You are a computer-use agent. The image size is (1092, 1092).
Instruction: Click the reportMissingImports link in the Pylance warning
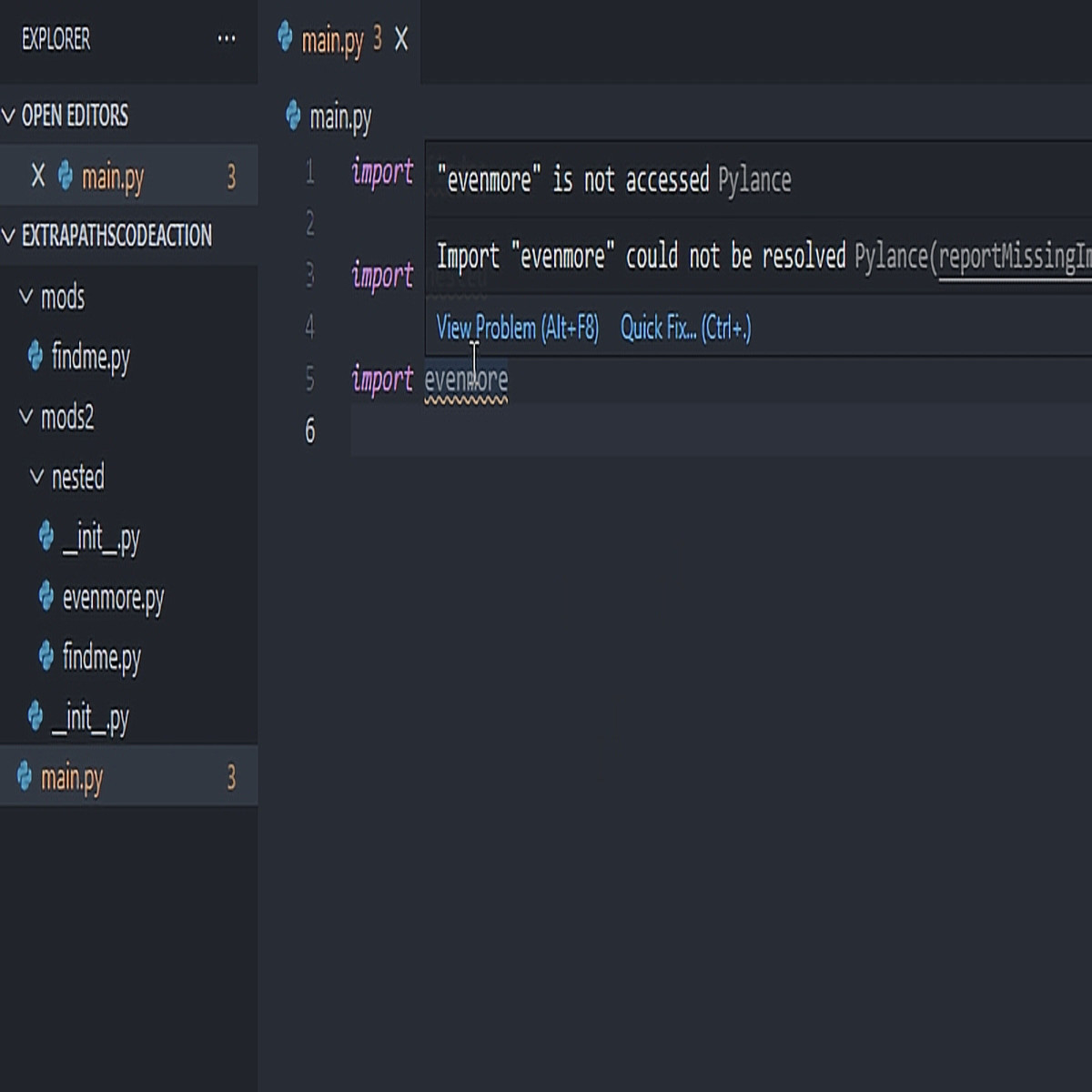(x=1013, y=257)
